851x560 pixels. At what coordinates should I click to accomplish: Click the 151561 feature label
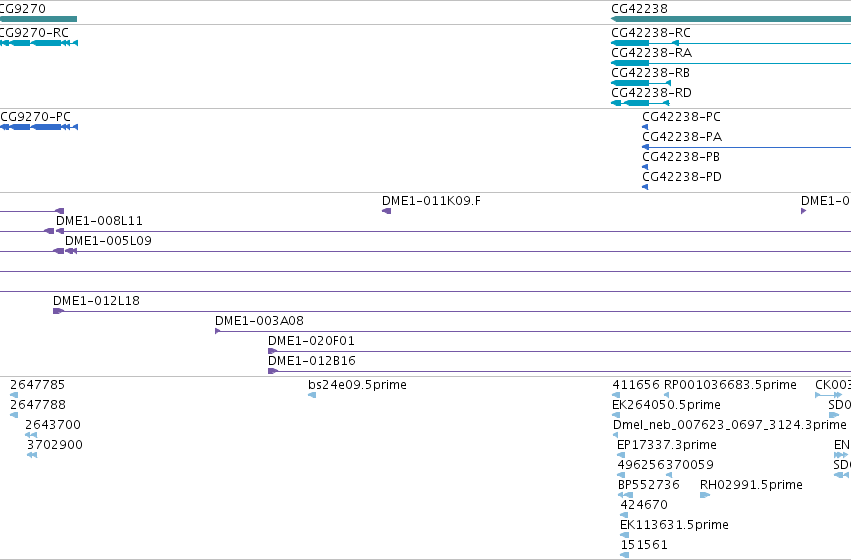point(644,545)
